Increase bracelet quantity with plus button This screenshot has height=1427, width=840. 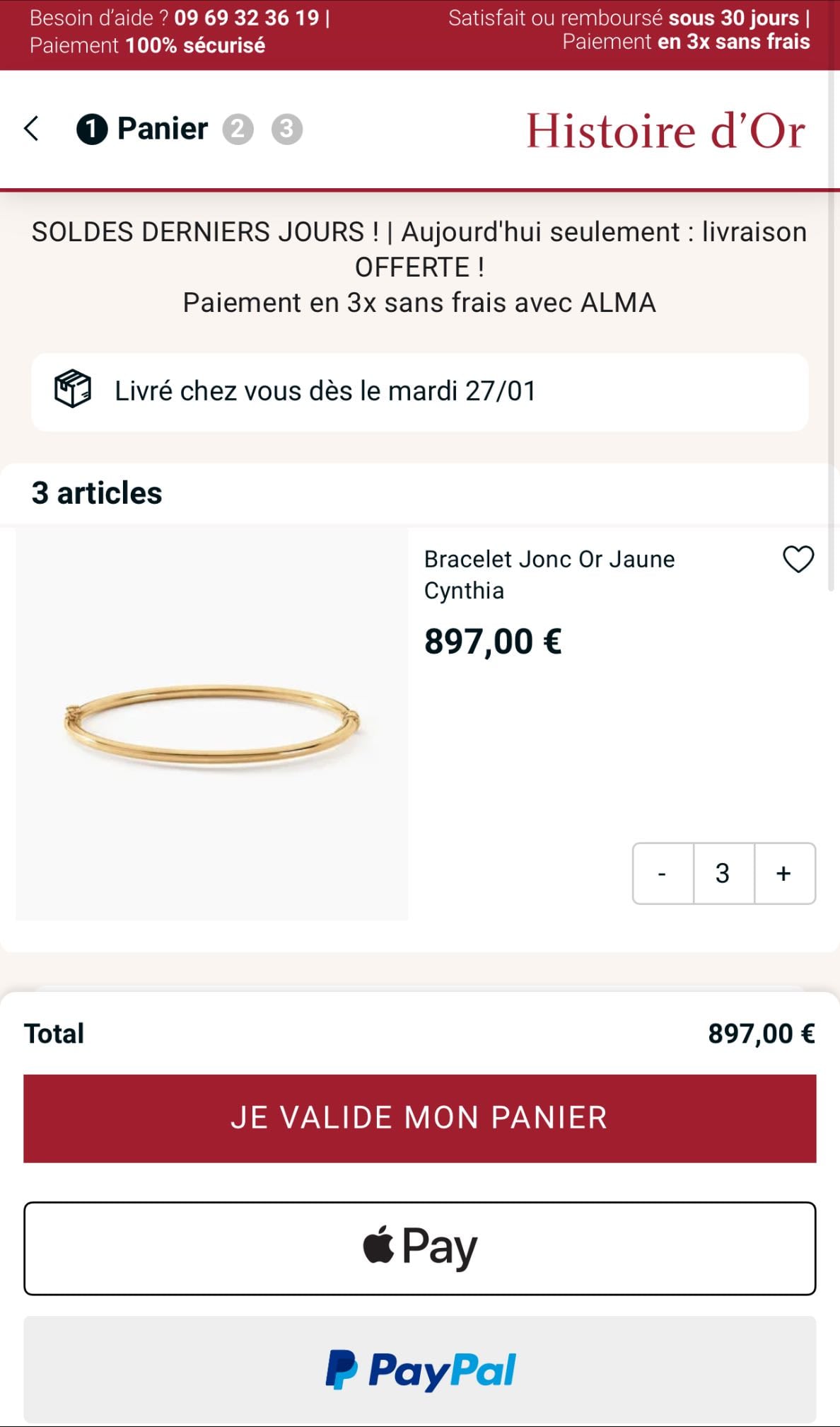point(784,873)
